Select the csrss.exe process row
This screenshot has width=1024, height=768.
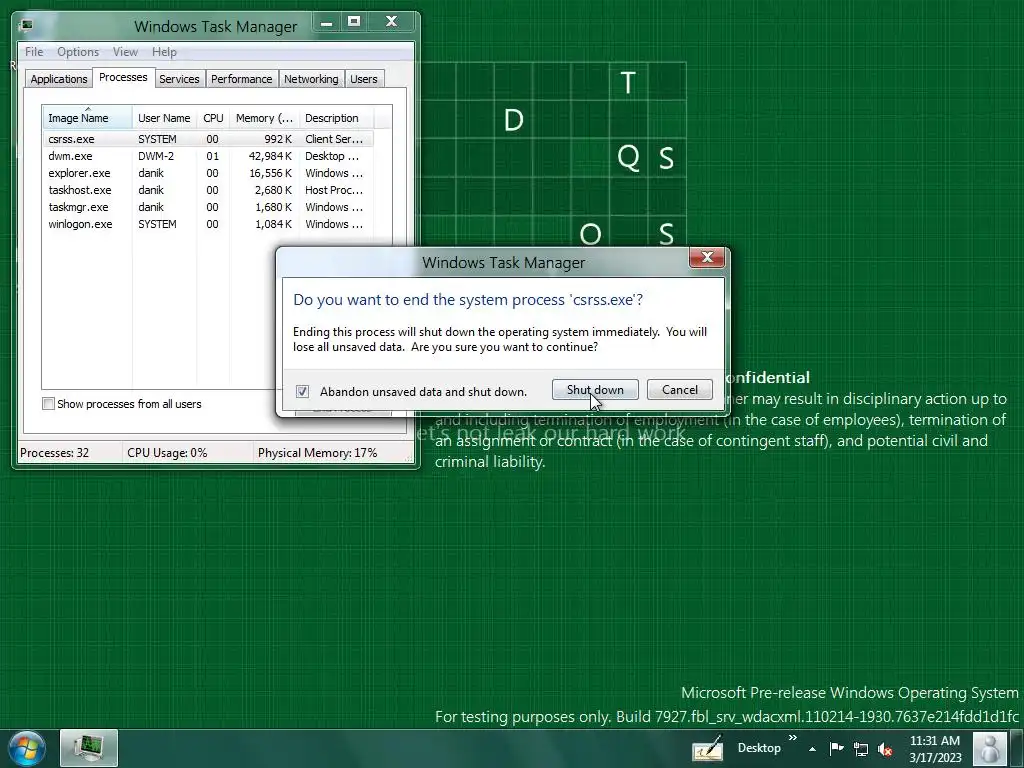[x=208, y=139]
